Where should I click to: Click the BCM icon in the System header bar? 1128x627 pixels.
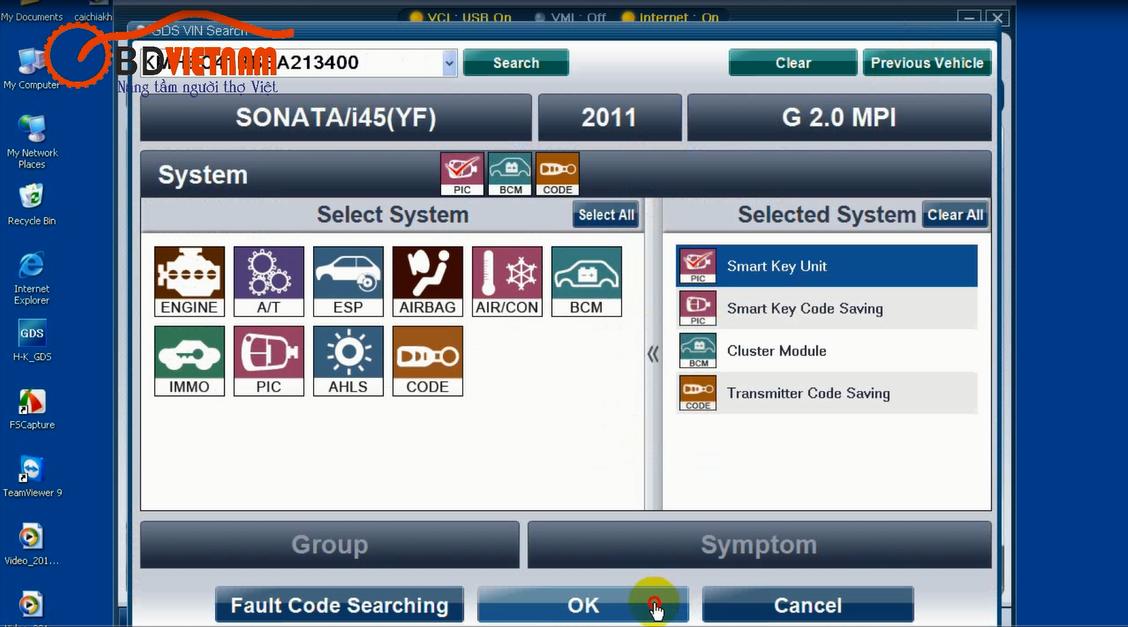point(510,174)
